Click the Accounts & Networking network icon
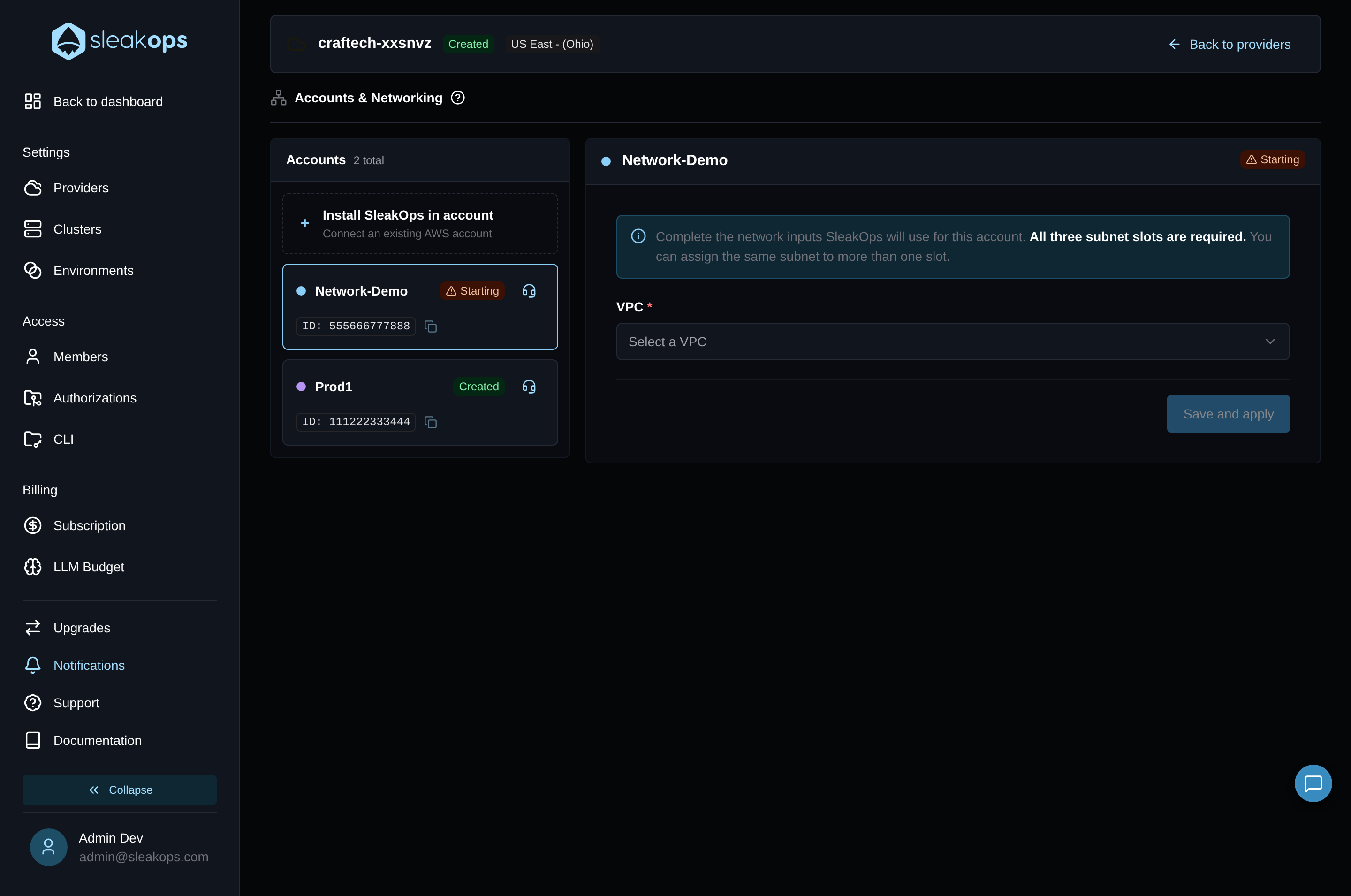 pos(278,98)
